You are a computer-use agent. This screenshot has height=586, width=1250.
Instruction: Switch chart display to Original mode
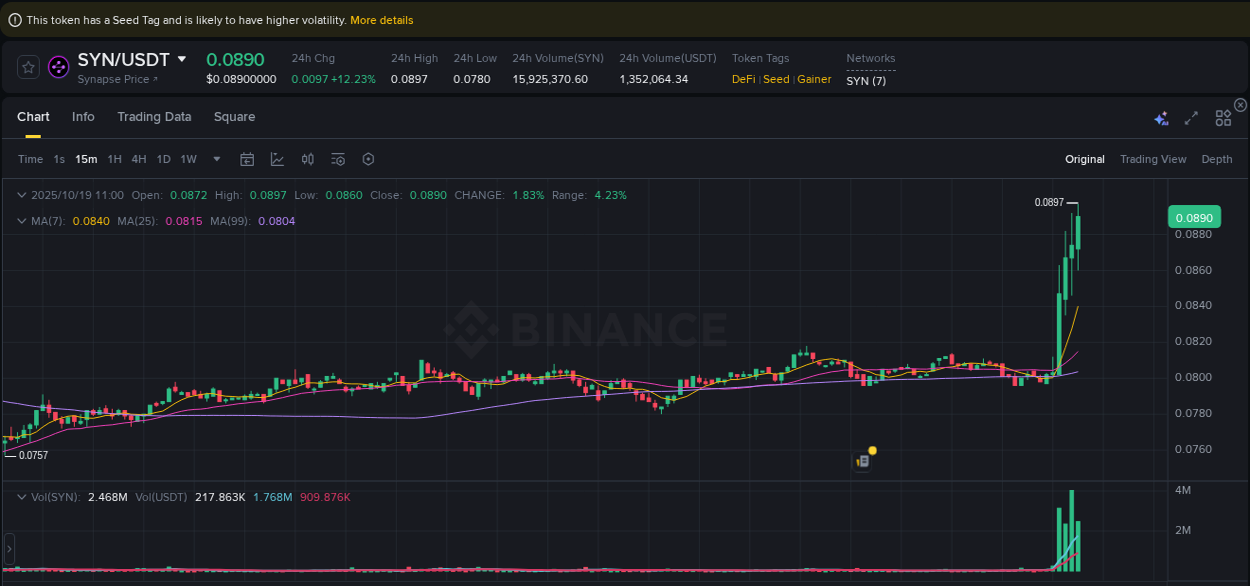point(1085,159)
